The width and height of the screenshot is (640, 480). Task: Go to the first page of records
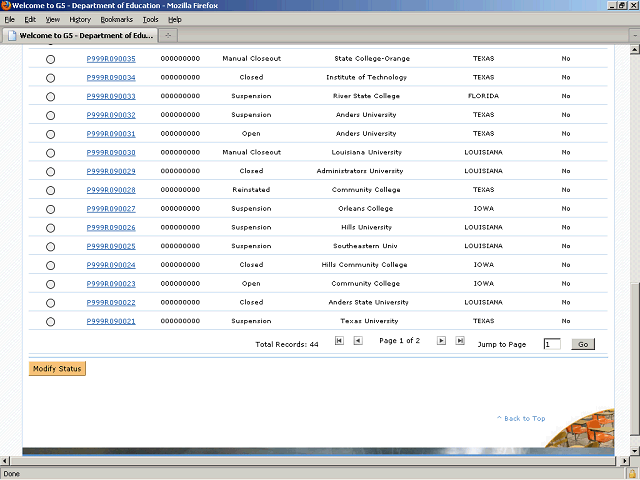(339, 341)
